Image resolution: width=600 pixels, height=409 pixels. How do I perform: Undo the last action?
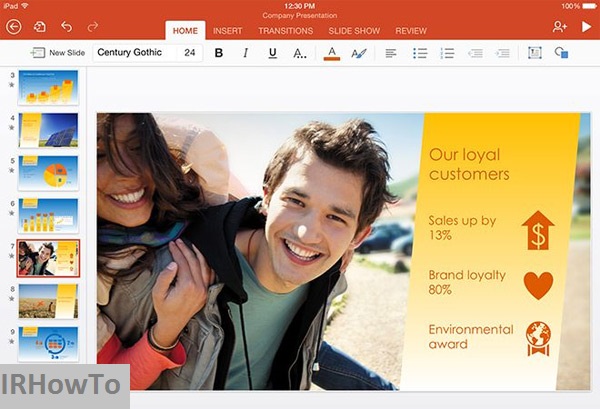click(67, 28)
